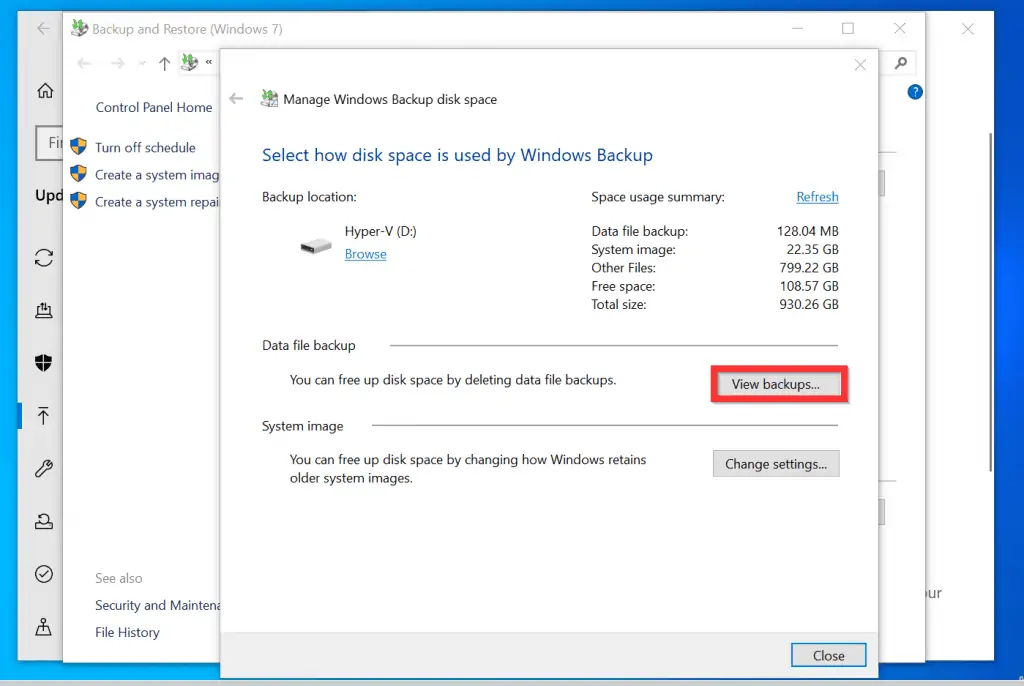Select the Recovery icon in the sidebar
1024x686 pixels.
[42, 521]
